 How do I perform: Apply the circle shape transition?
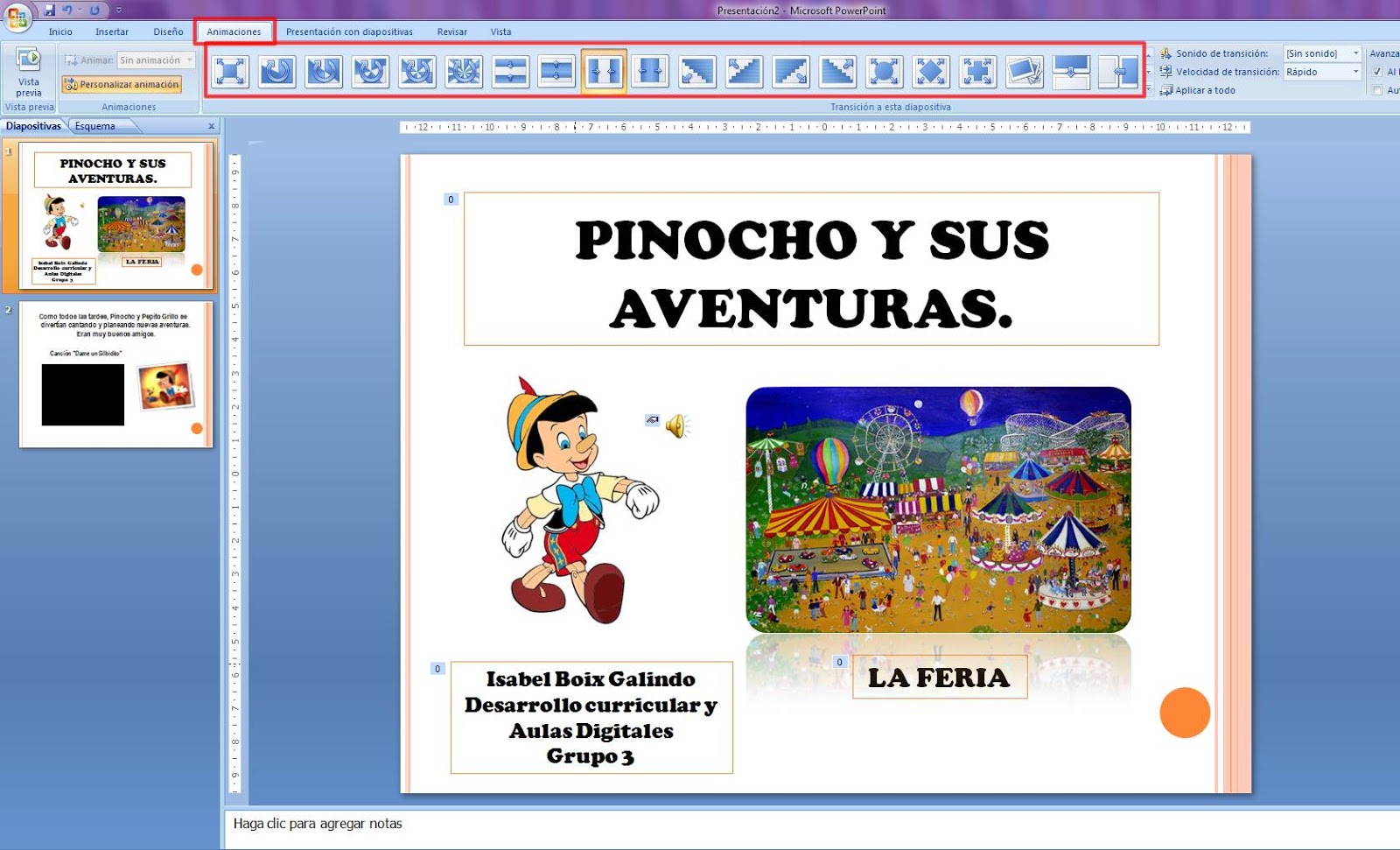click(x=885, y=71)
